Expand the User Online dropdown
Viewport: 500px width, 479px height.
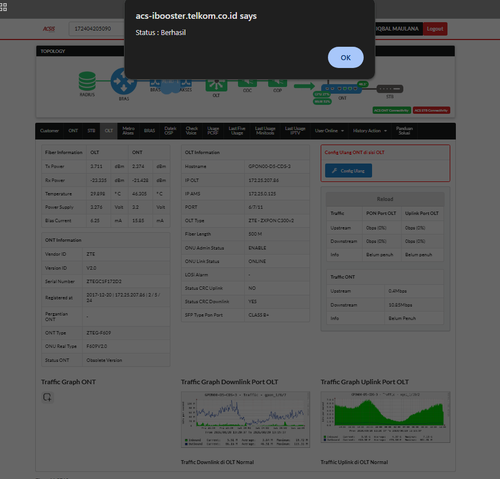[x=329, y=131]
